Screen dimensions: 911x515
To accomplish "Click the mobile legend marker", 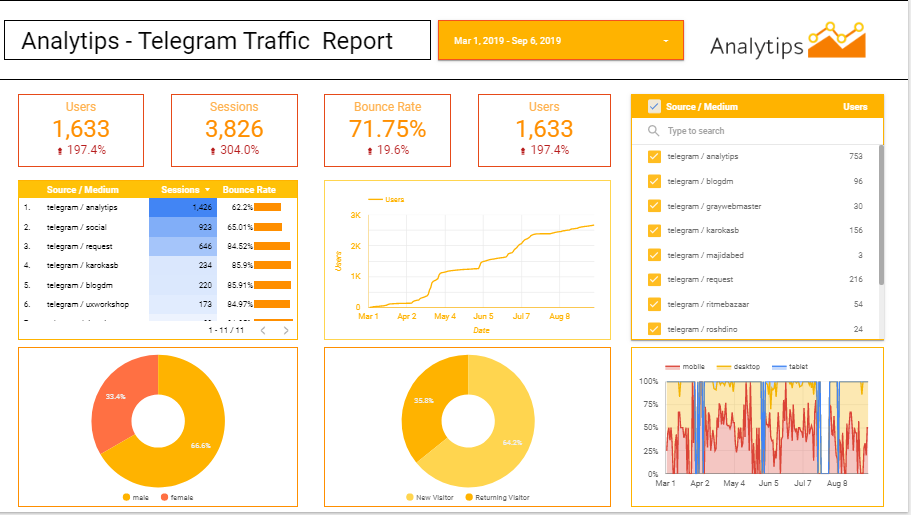I will pos(672,367).
